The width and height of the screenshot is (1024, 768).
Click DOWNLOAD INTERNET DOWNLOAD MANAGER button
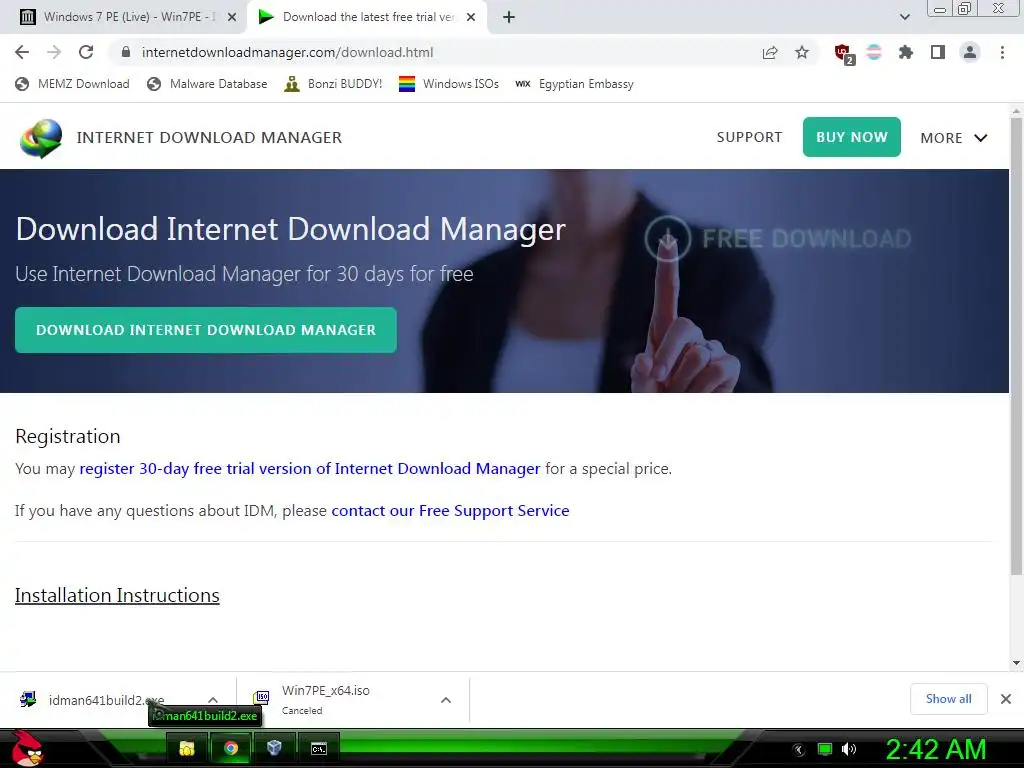pos(206,330)
